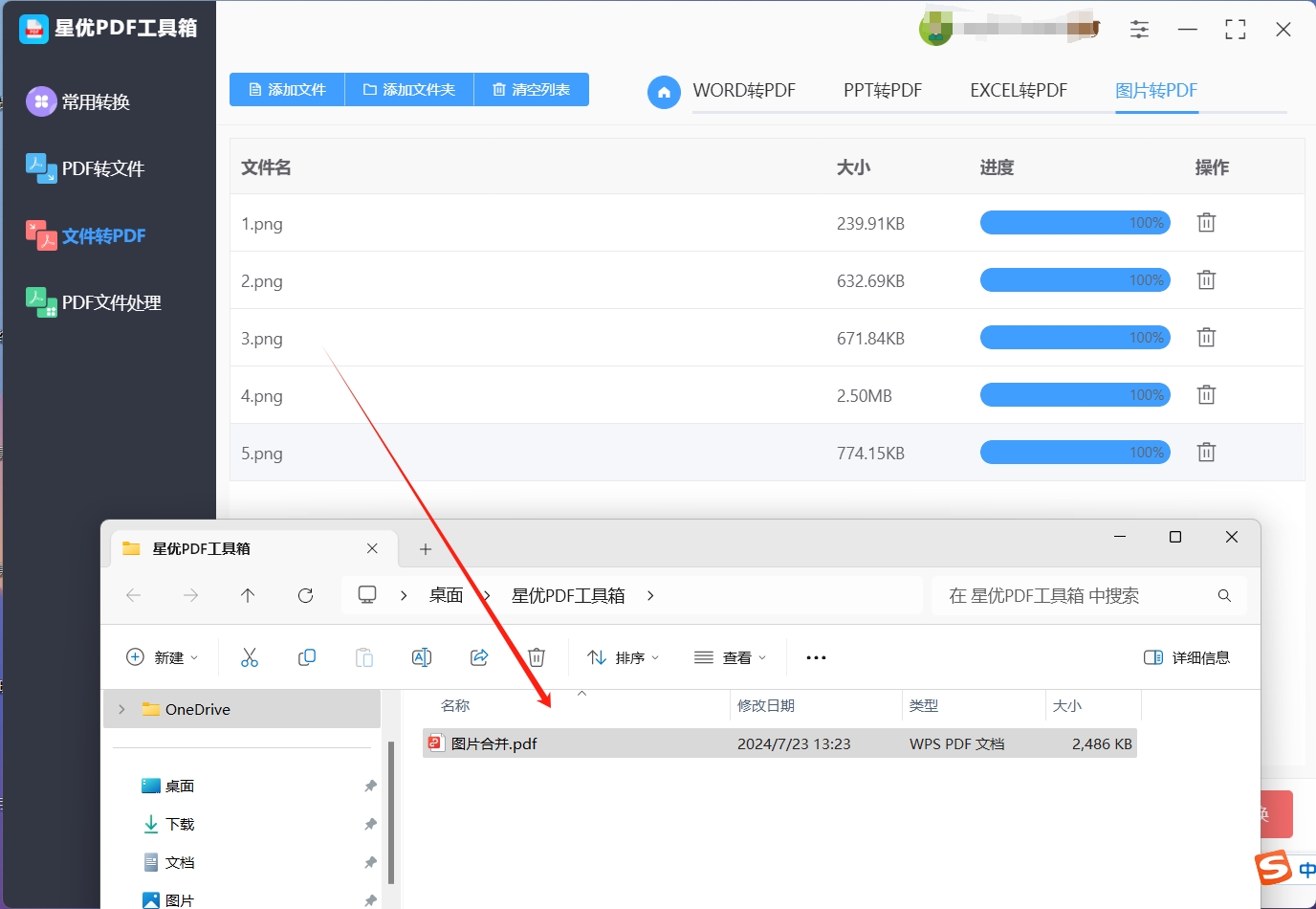Open the 常用转换 sidebar section

(78, 101)
